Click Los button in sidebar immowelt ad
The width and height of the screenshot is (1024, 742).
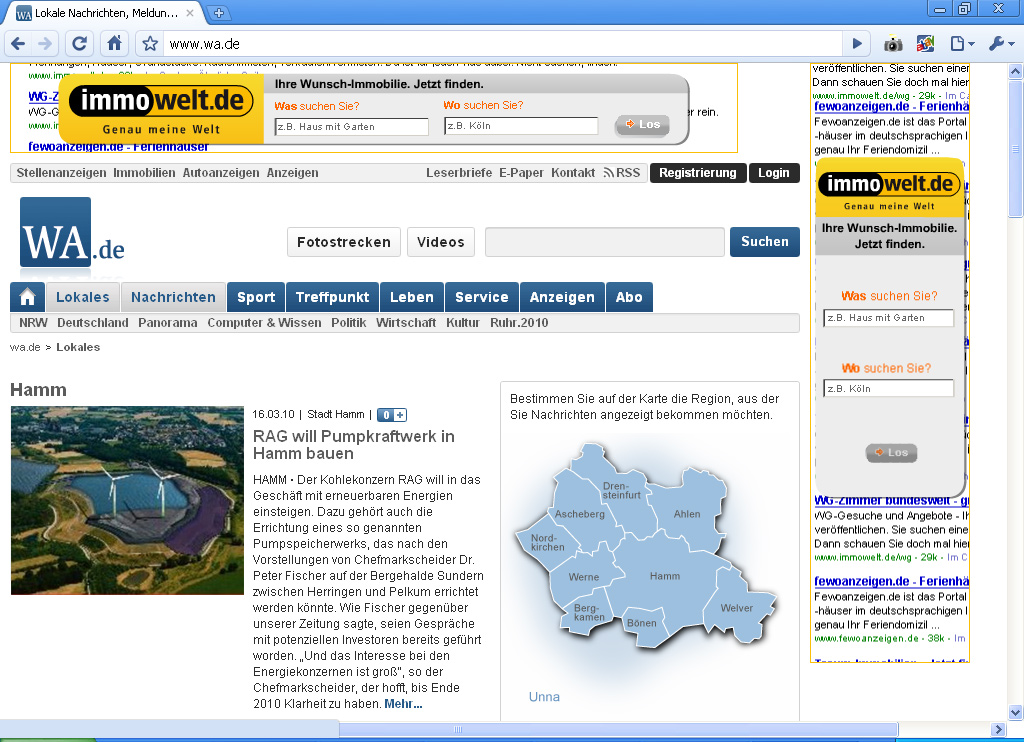(x=891, y=452)
